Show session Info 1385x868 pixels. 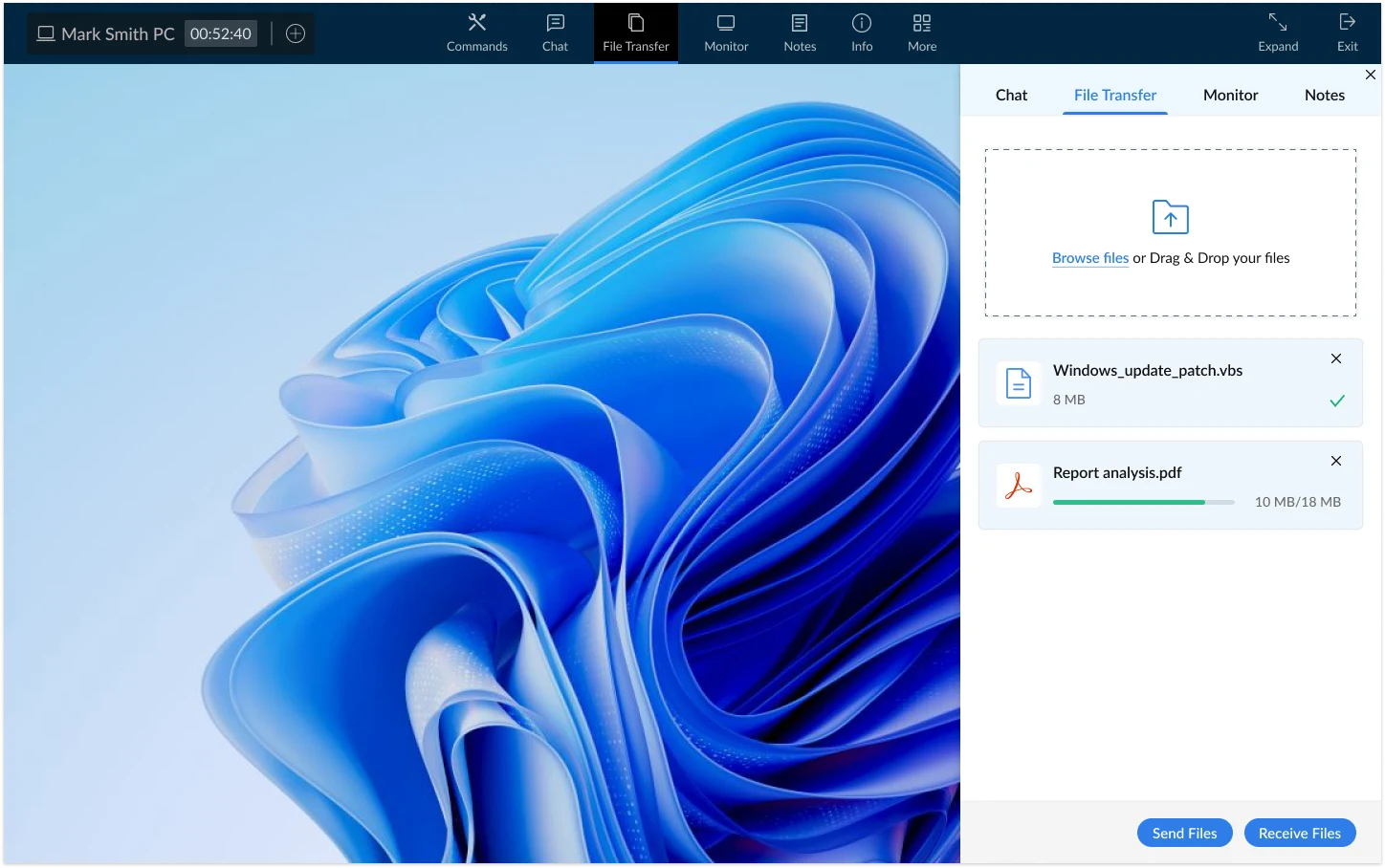coord(862,33)
